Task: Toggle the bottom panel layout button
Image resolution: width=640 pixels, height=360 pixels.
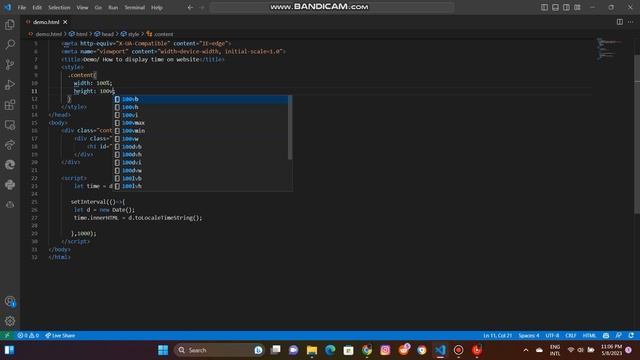Action: [x=555, y=7]
